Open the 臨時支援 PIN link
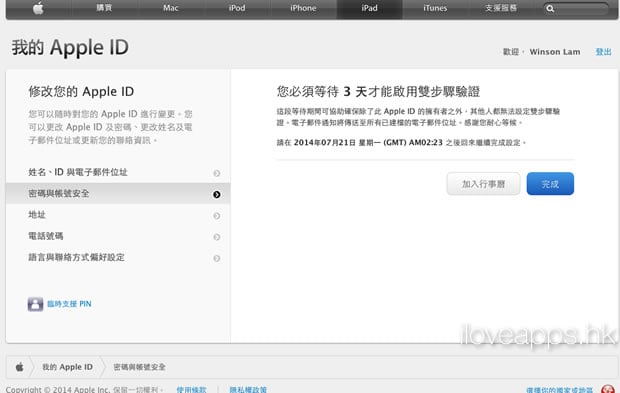This screenshot has height=393, width=620. [x=69, y=304]
